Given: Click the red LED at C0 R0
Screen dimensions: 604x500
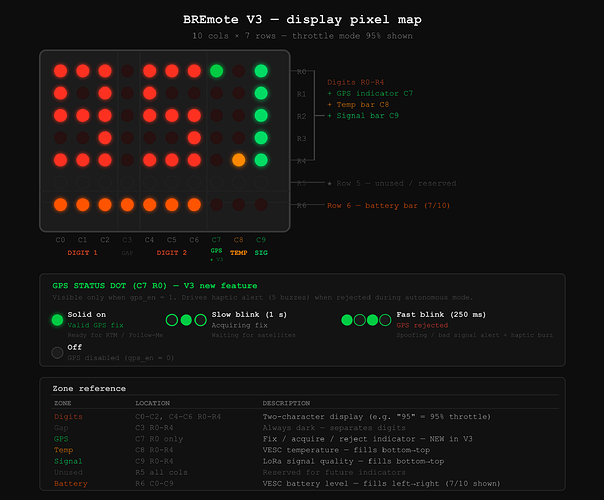Looking at the screenshot, I should tap(60, 71).
